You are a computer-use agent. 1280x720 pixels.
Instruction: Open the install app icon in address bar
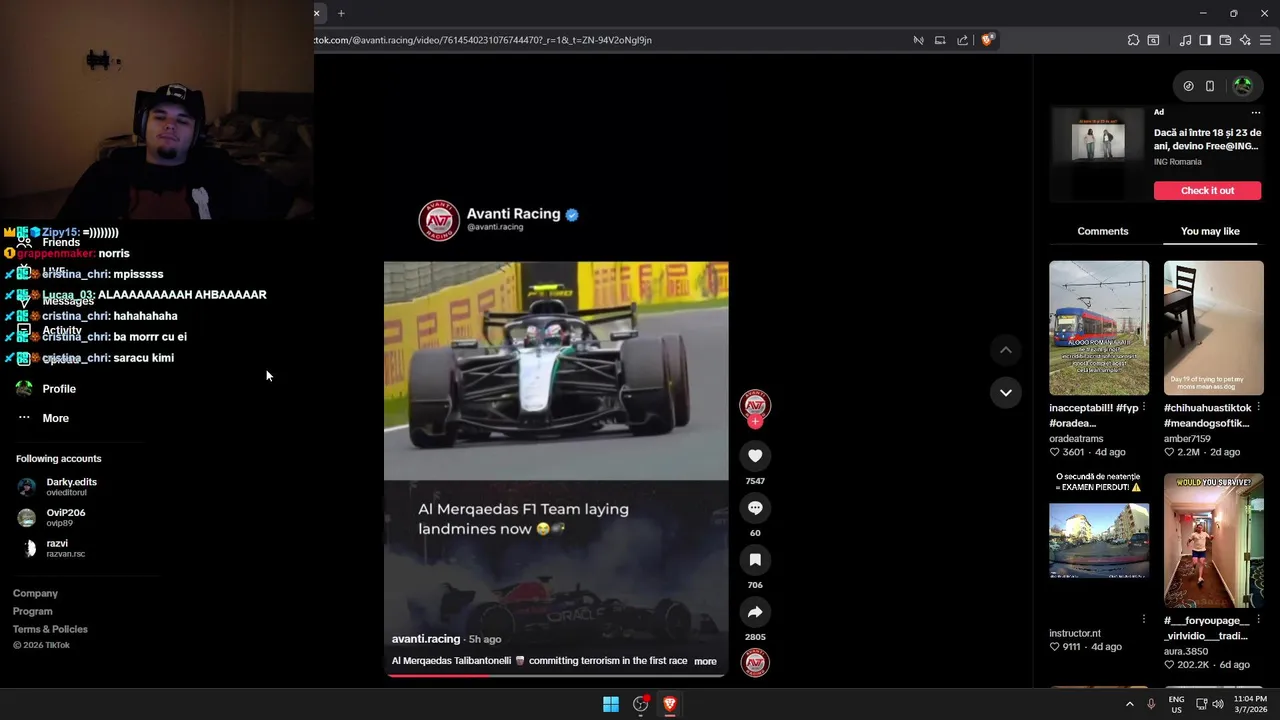click(x=940, y=40)
